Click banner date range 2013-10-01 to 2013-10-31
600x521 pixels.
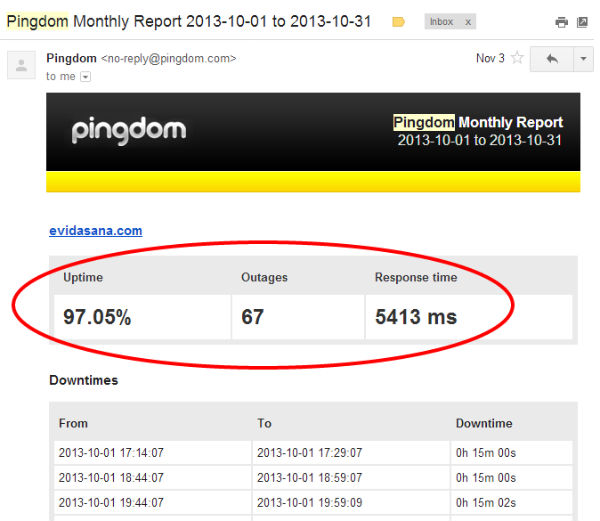tap(479, 140)
